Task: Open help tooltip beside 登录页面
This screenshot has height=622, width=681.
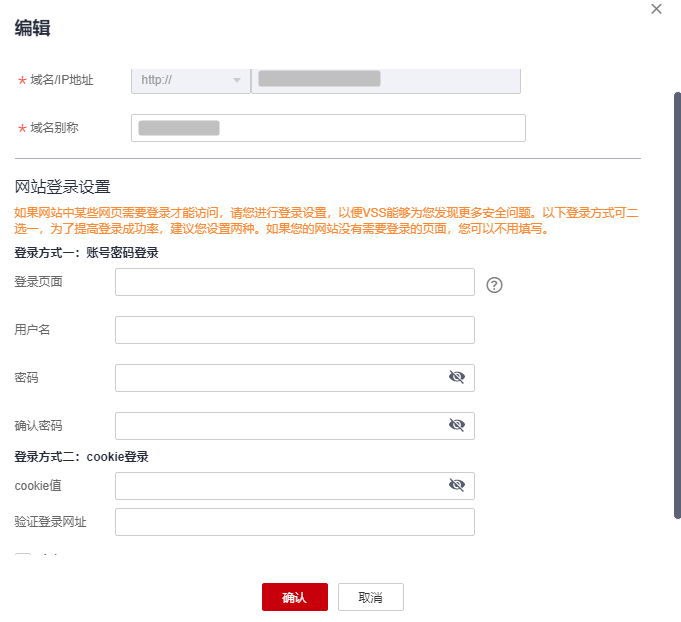Action: pos(494,284)
